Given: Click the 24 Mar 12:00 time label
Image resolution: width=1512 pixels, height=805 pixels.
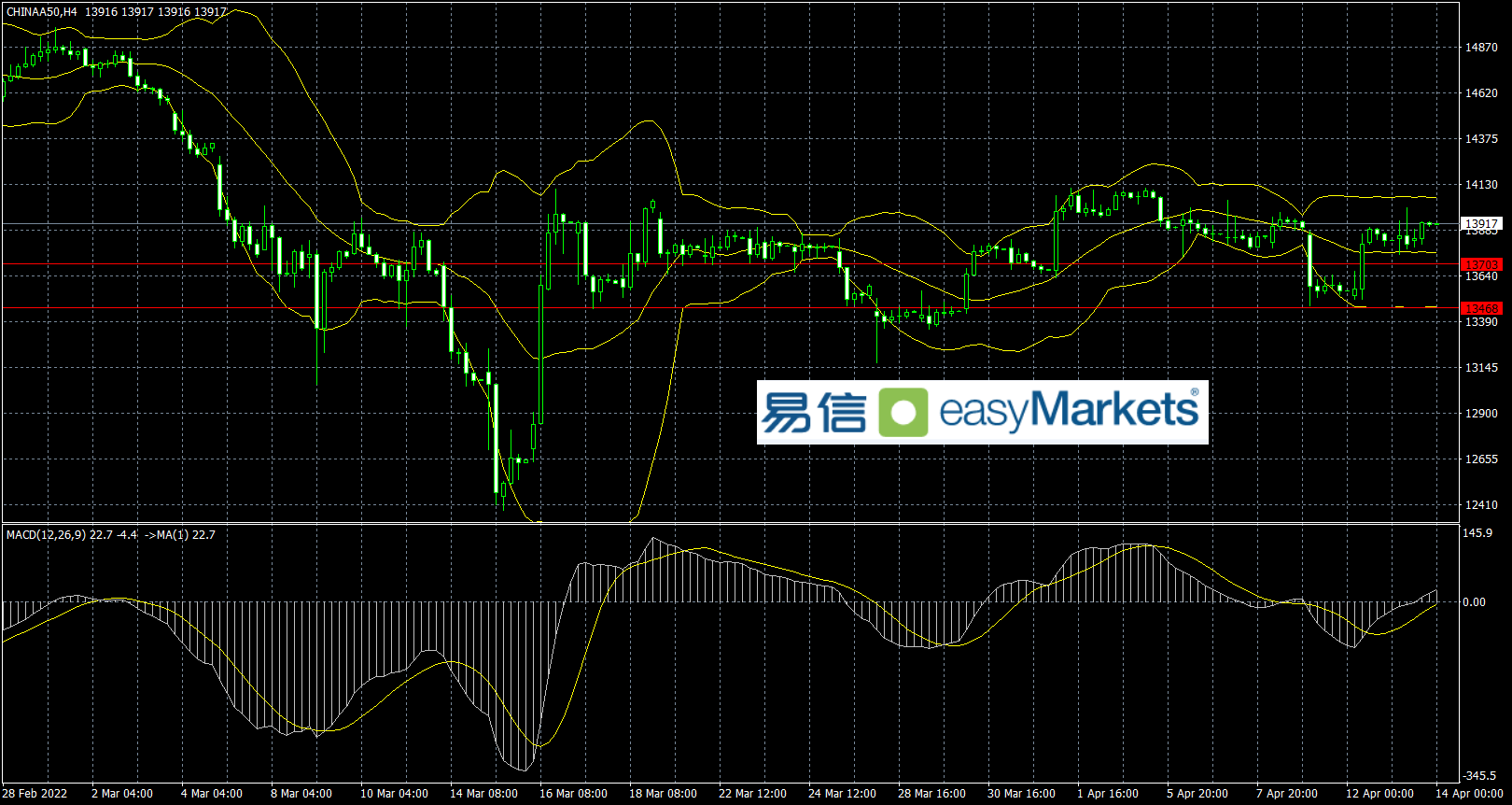Looking at the screenshot, I should point(843,794).
